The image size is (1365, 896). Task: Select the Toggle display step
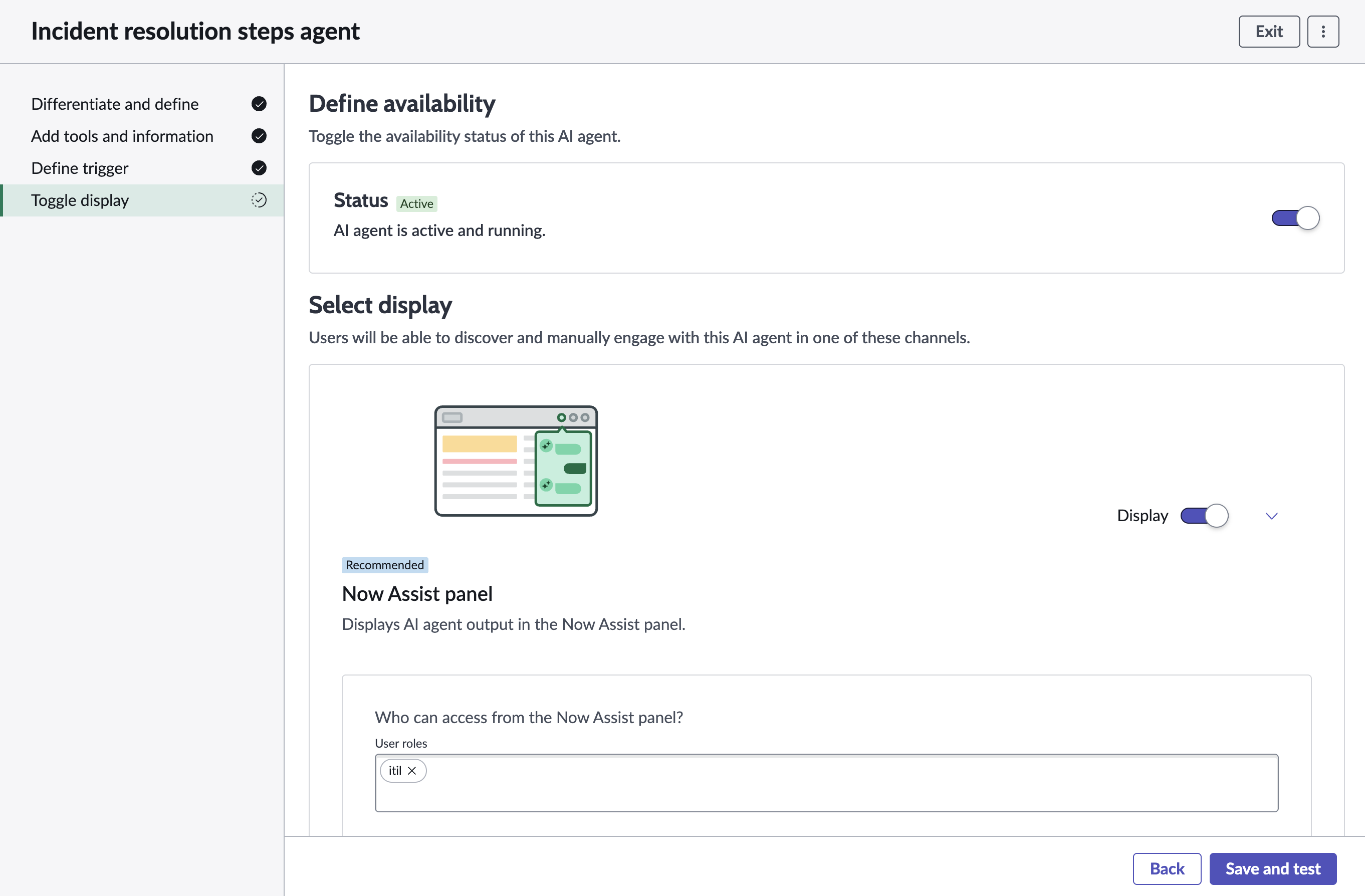pos(142,200)
